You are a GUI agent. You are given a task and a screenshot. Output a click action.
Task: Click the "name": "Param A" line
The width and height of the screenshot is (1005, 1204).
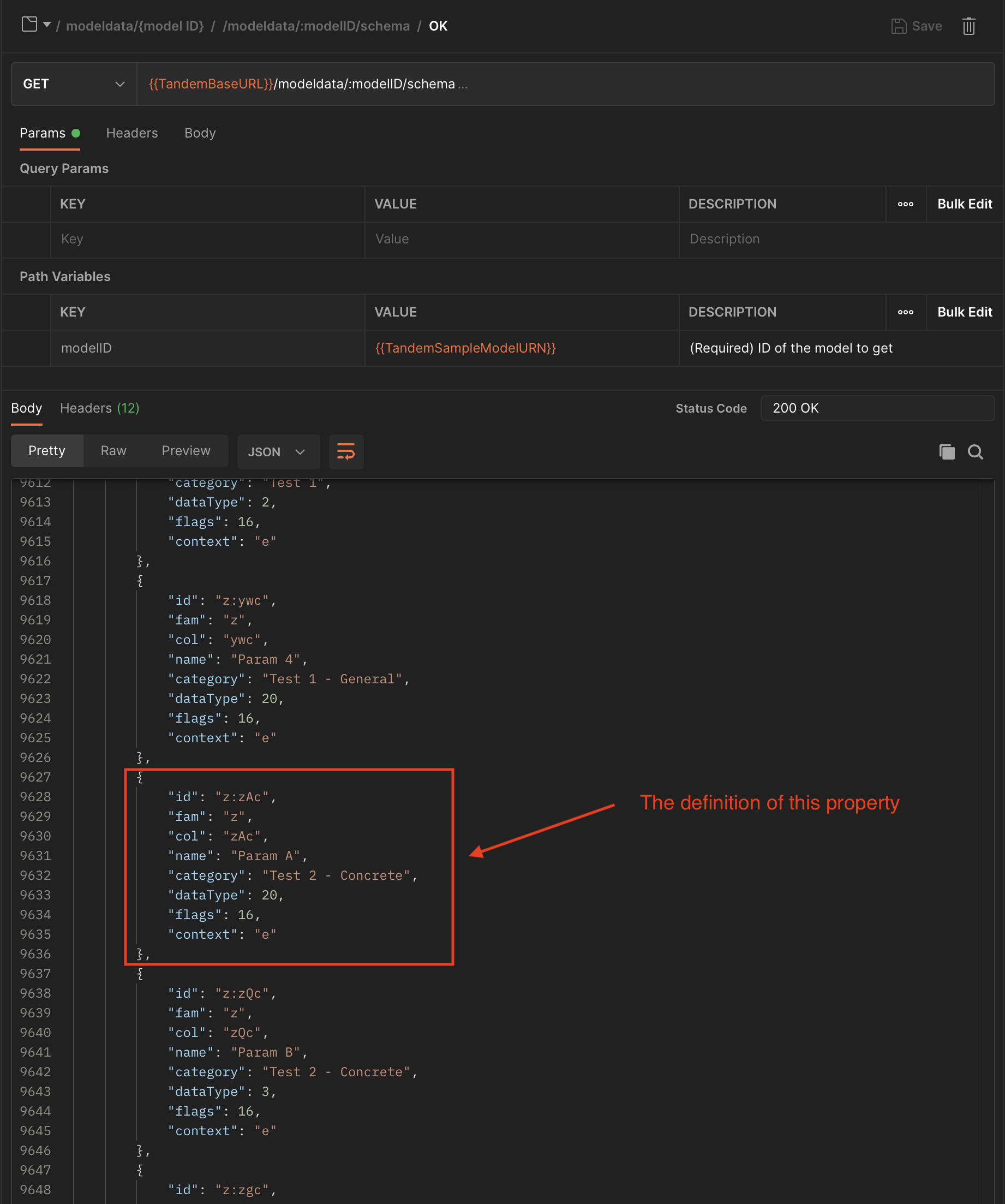[238, 856]
